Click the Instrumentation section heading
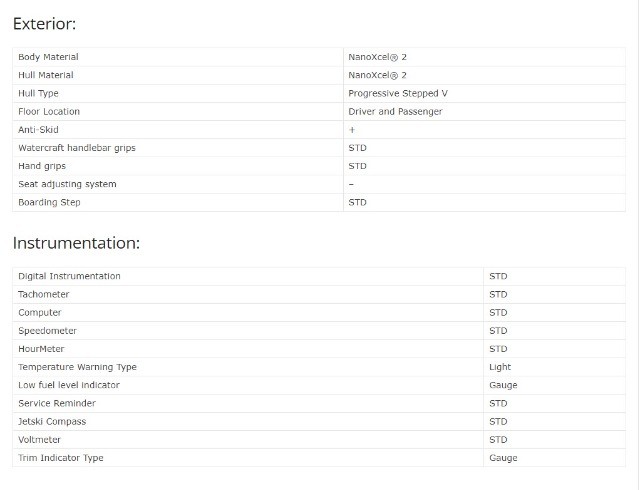640x490 pixels. (76, 243)
